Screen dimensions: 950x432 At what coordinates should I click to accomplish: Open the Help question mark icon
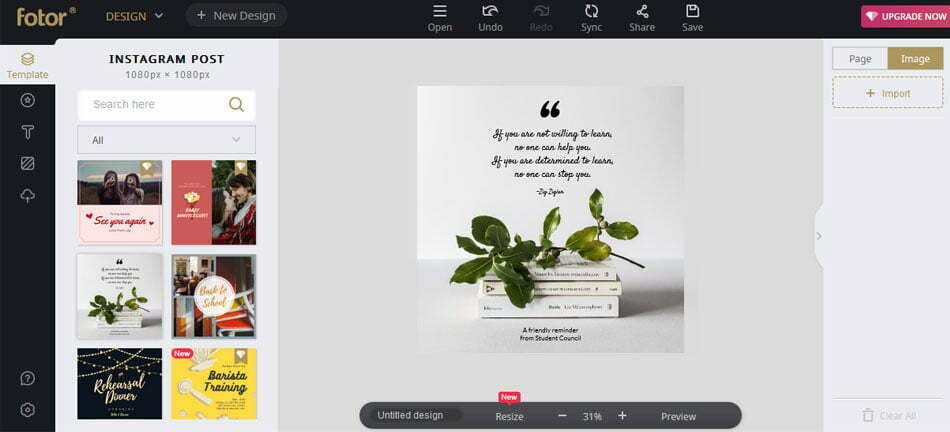[27, 379]
